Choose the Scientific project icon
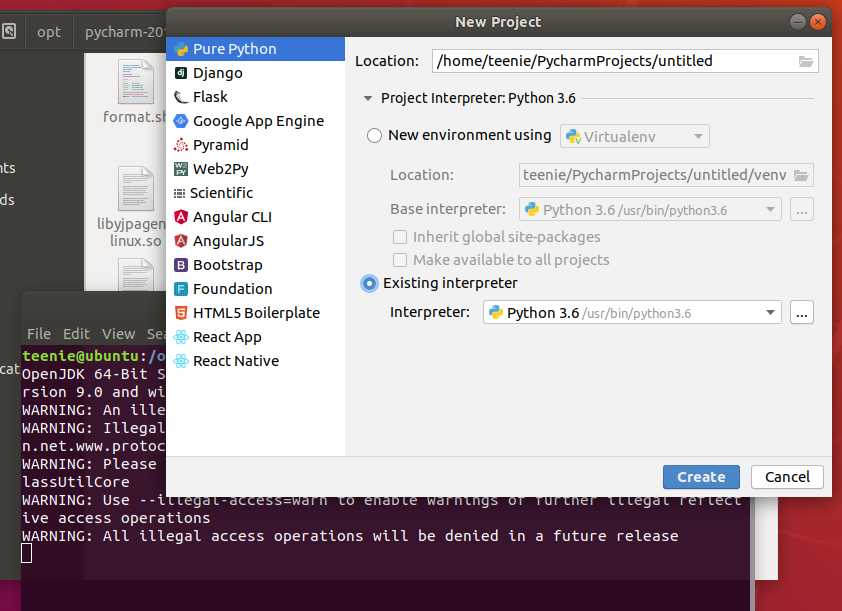 pos(179,193)
